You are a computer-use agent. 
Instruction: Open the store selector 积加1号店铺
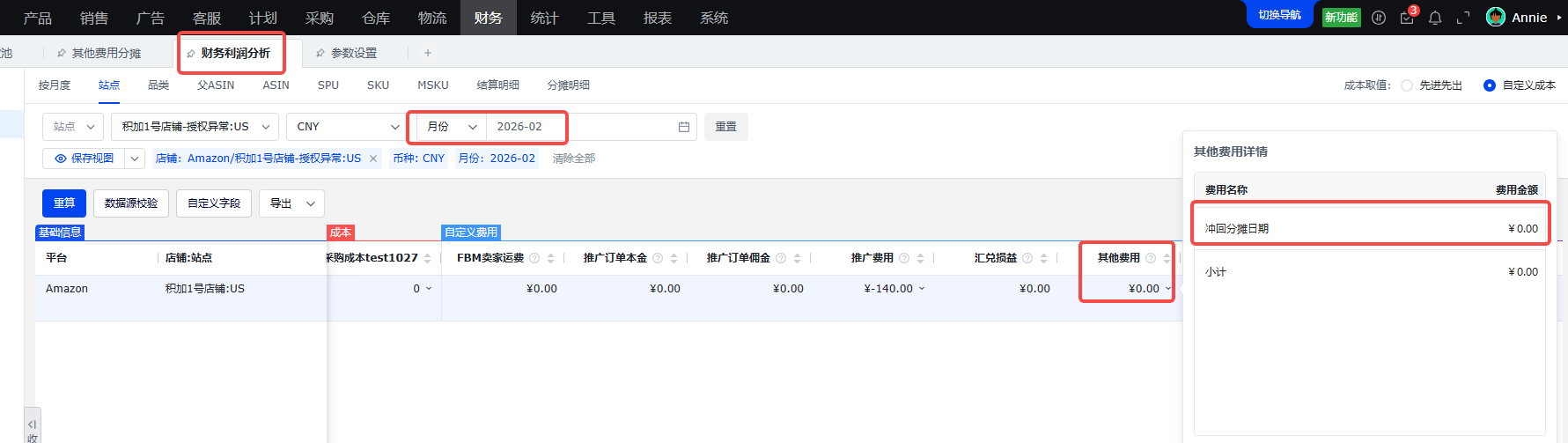[195, 127]
